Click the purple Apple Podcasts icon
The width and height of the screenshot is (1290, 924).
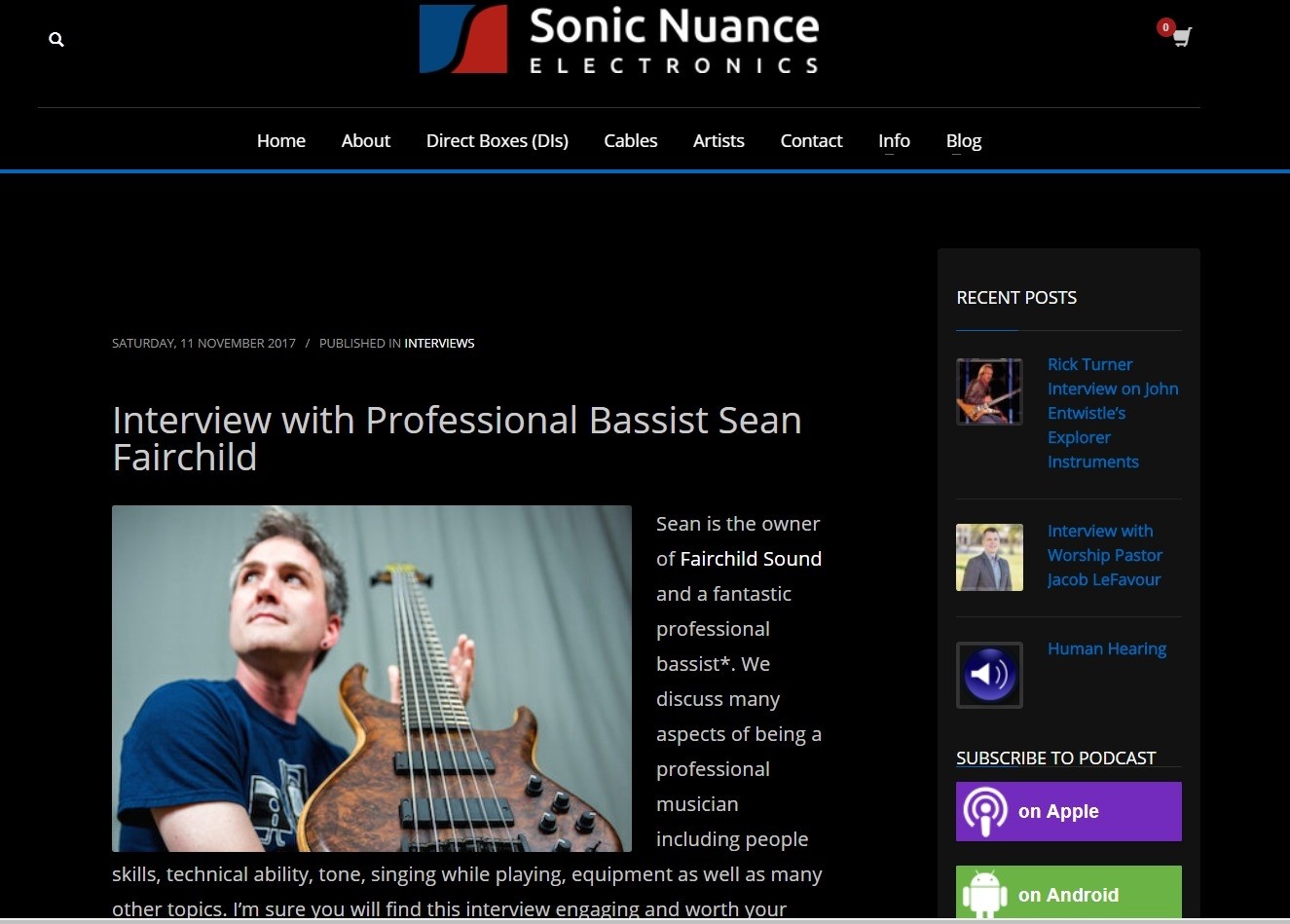pyautogui.click(x=985, y=811)
